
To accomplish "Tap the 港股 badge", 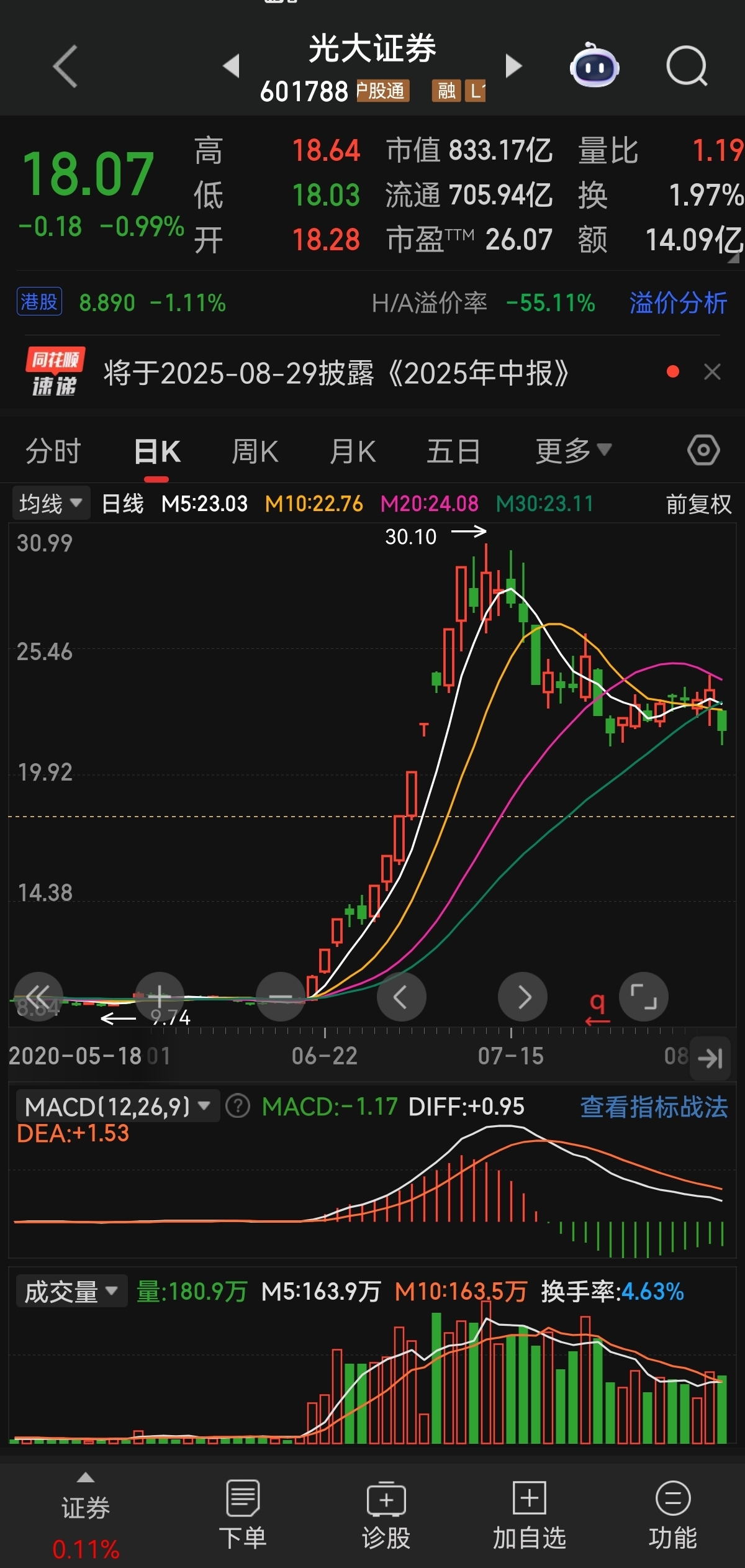I will click(39, 302).
